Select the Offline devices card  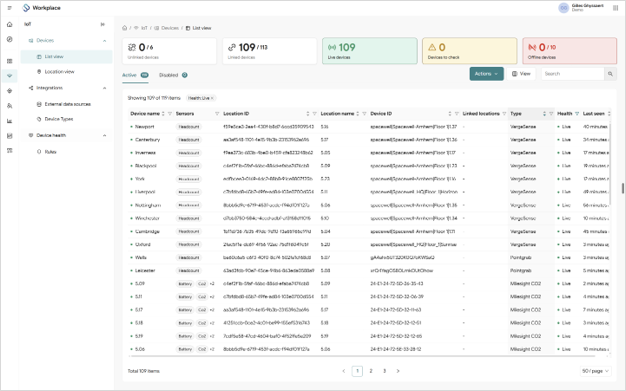[570, 51]
